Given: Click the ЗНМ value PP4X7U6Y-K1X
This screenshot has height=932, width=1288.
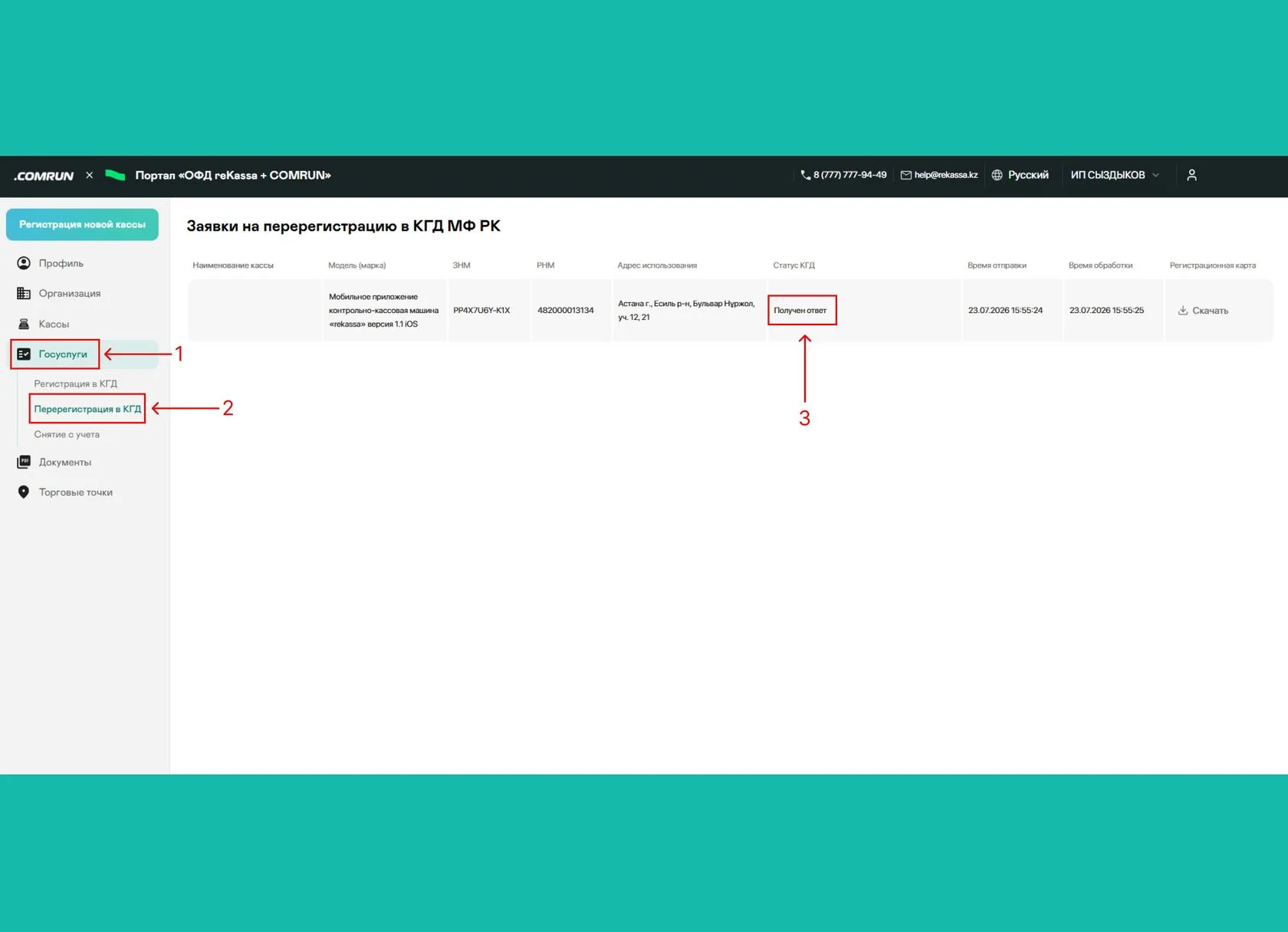Looking at the screenshot, I should 481,310.
